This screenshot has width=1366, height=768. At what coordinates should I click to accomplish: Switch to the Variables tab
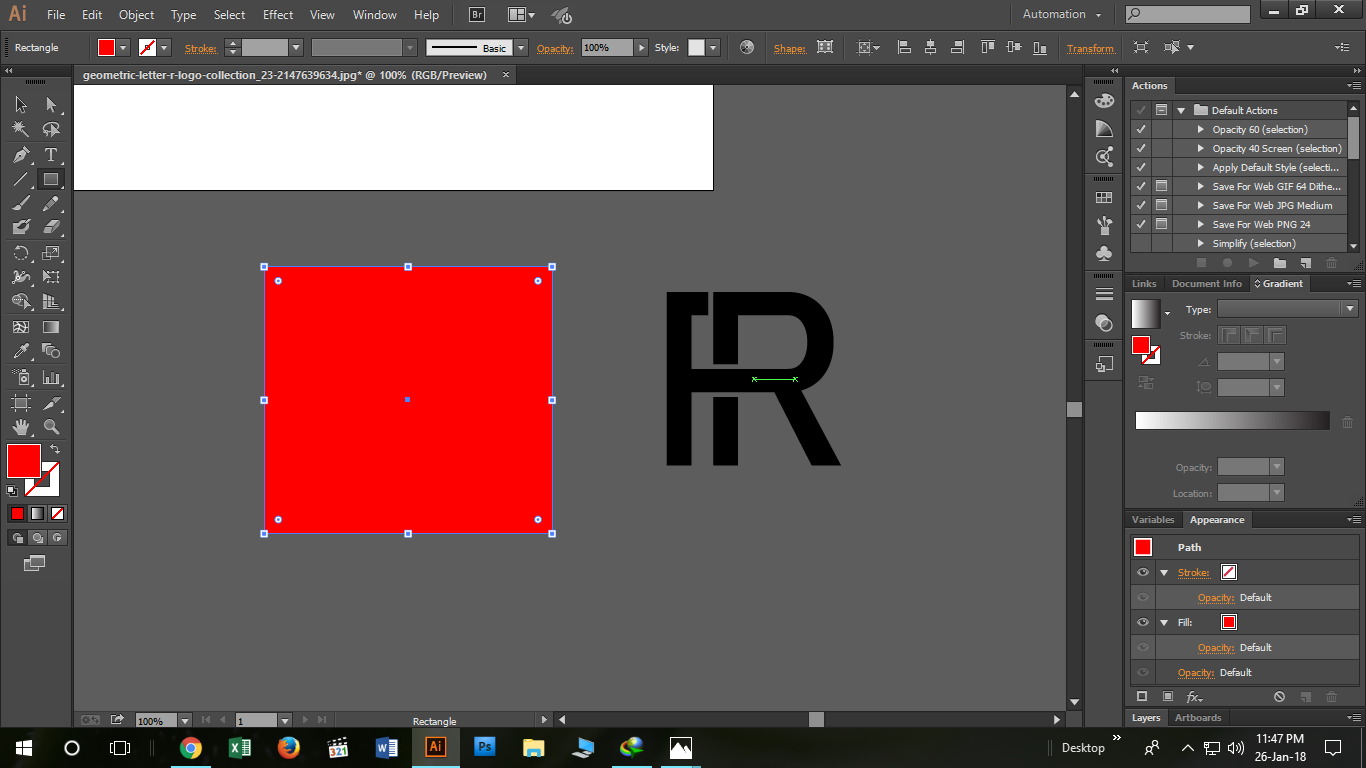[1153, 520]
